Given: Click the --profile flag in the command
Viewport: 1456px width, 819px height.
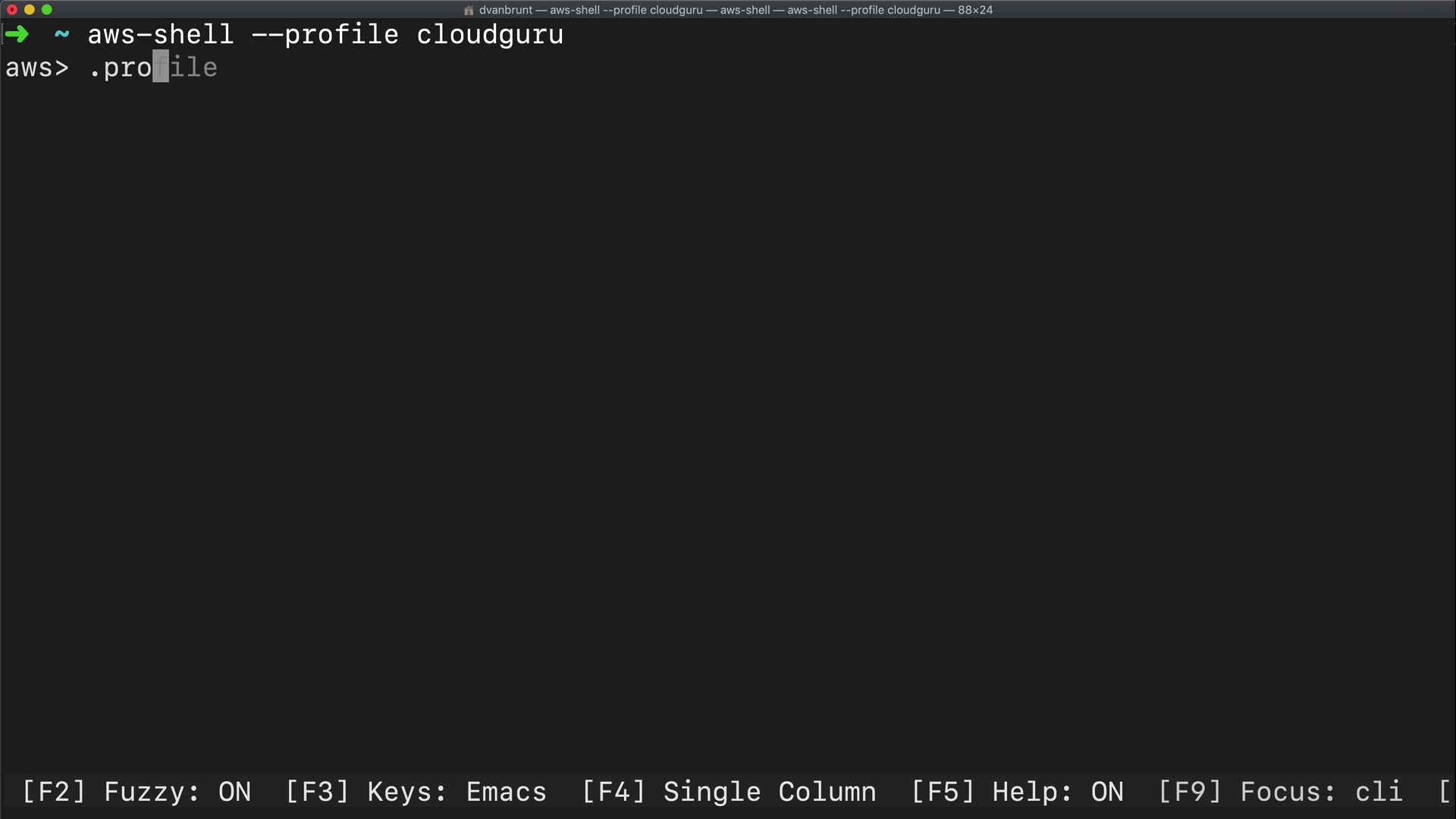Looking at the screenshot, I should 325,35.
